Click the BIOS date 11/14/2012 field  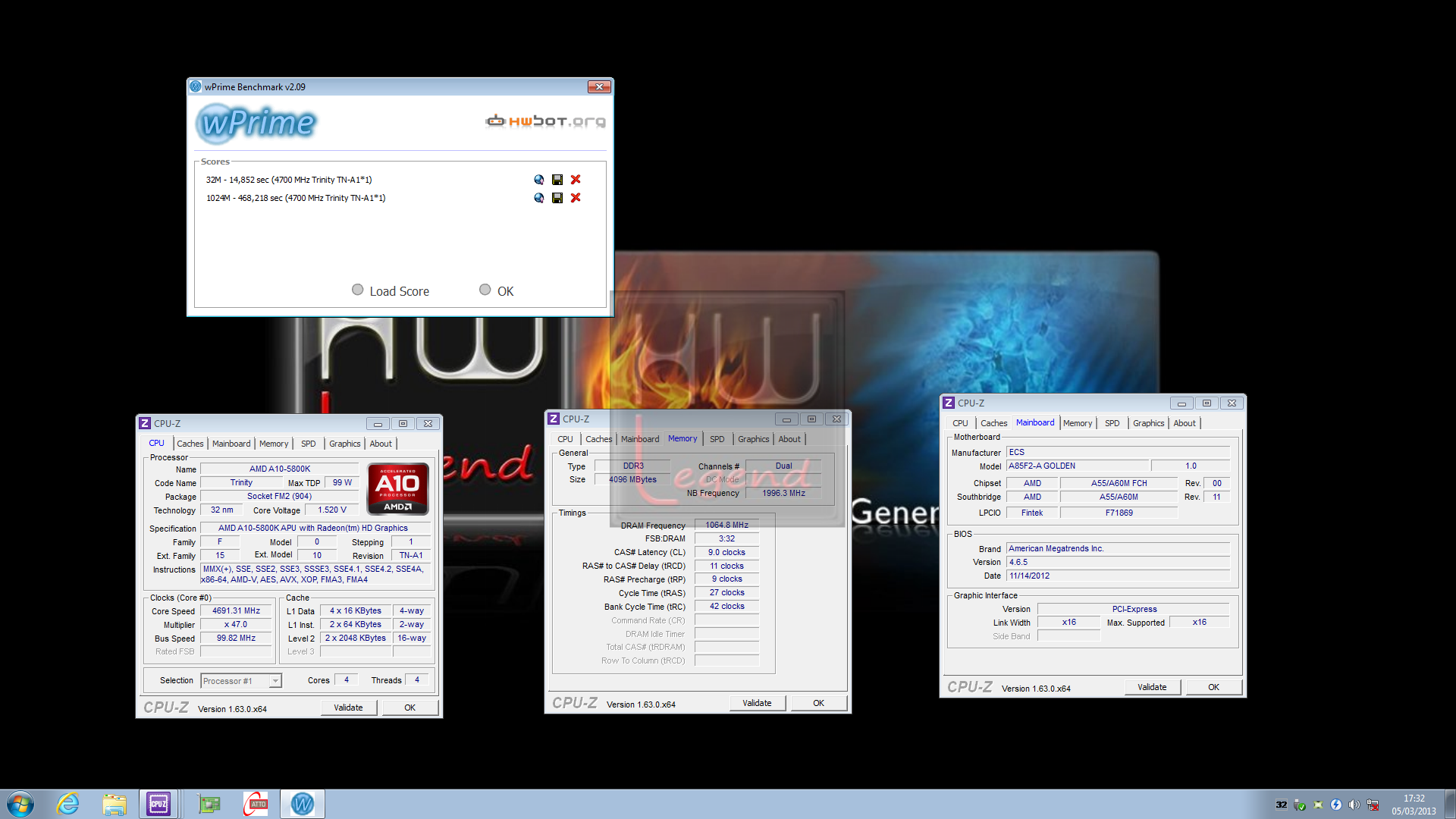click(x=1119, y=576)
